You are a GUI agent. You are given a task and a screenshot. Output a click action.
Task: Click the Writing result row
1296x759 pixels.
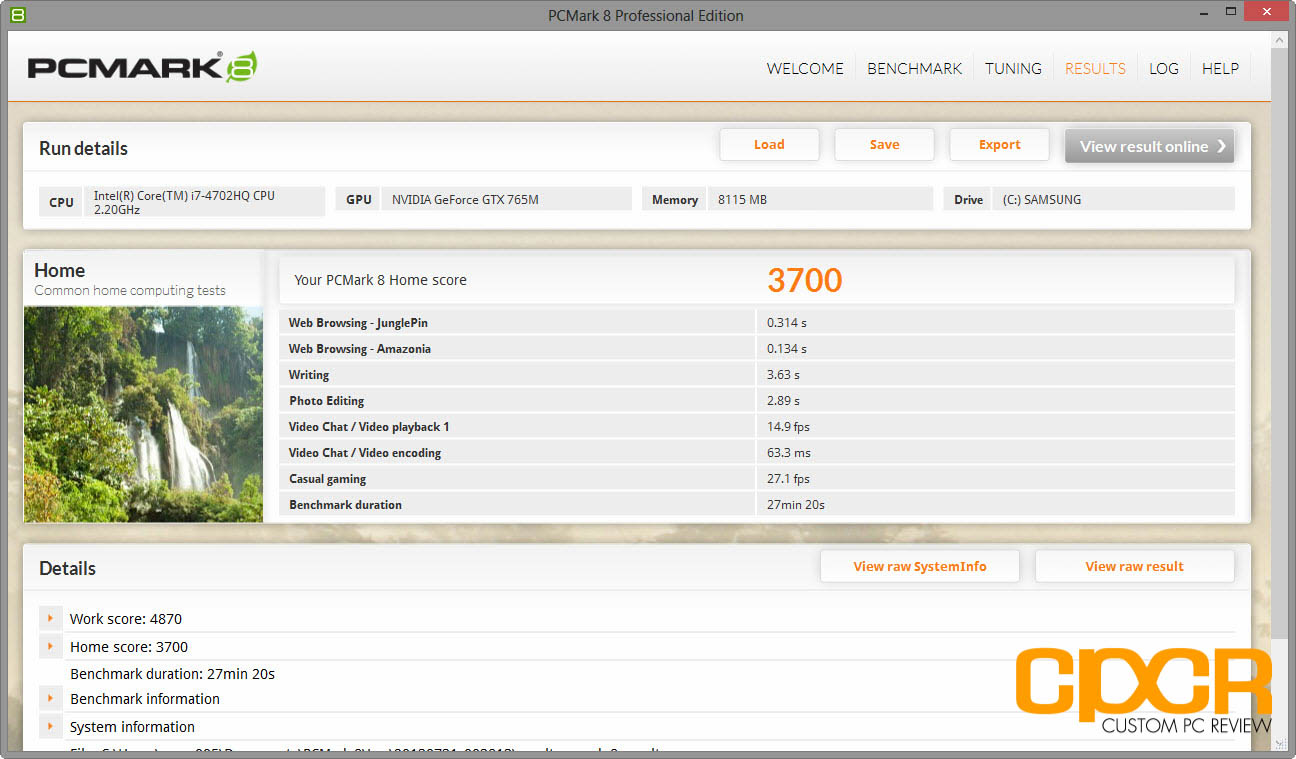point(756,374)
